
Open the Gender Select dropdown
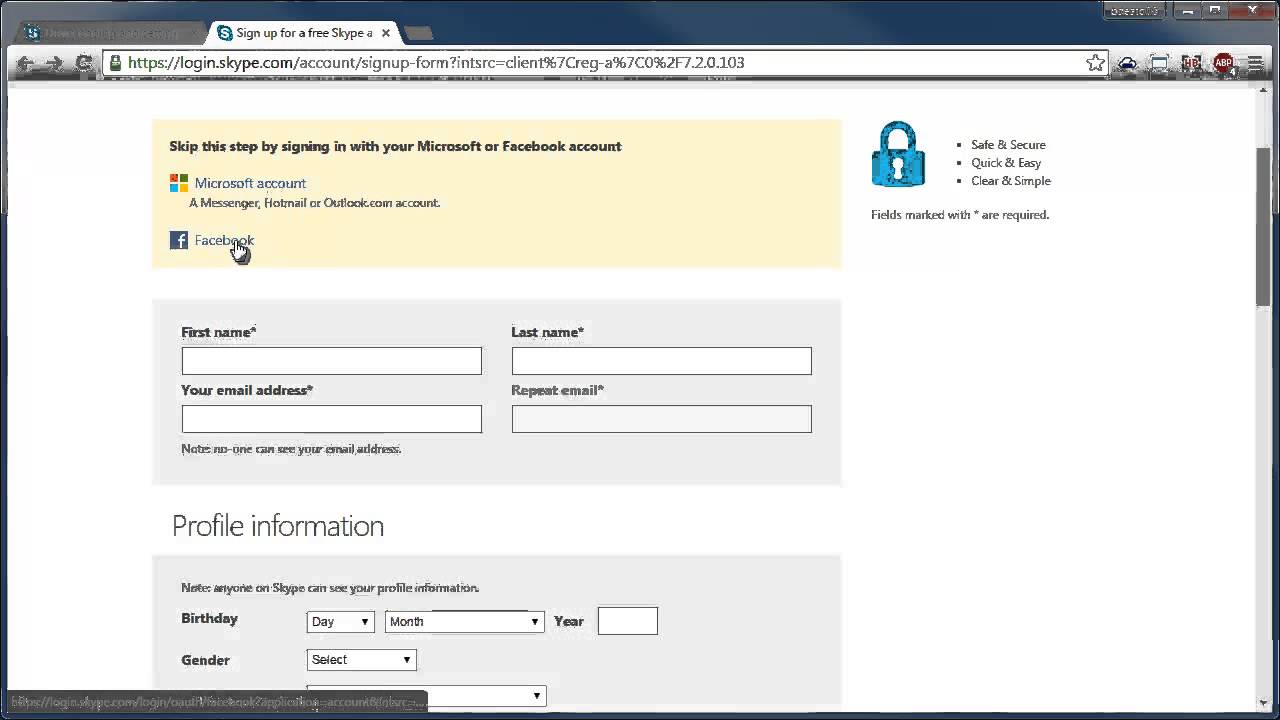[361, 660]
